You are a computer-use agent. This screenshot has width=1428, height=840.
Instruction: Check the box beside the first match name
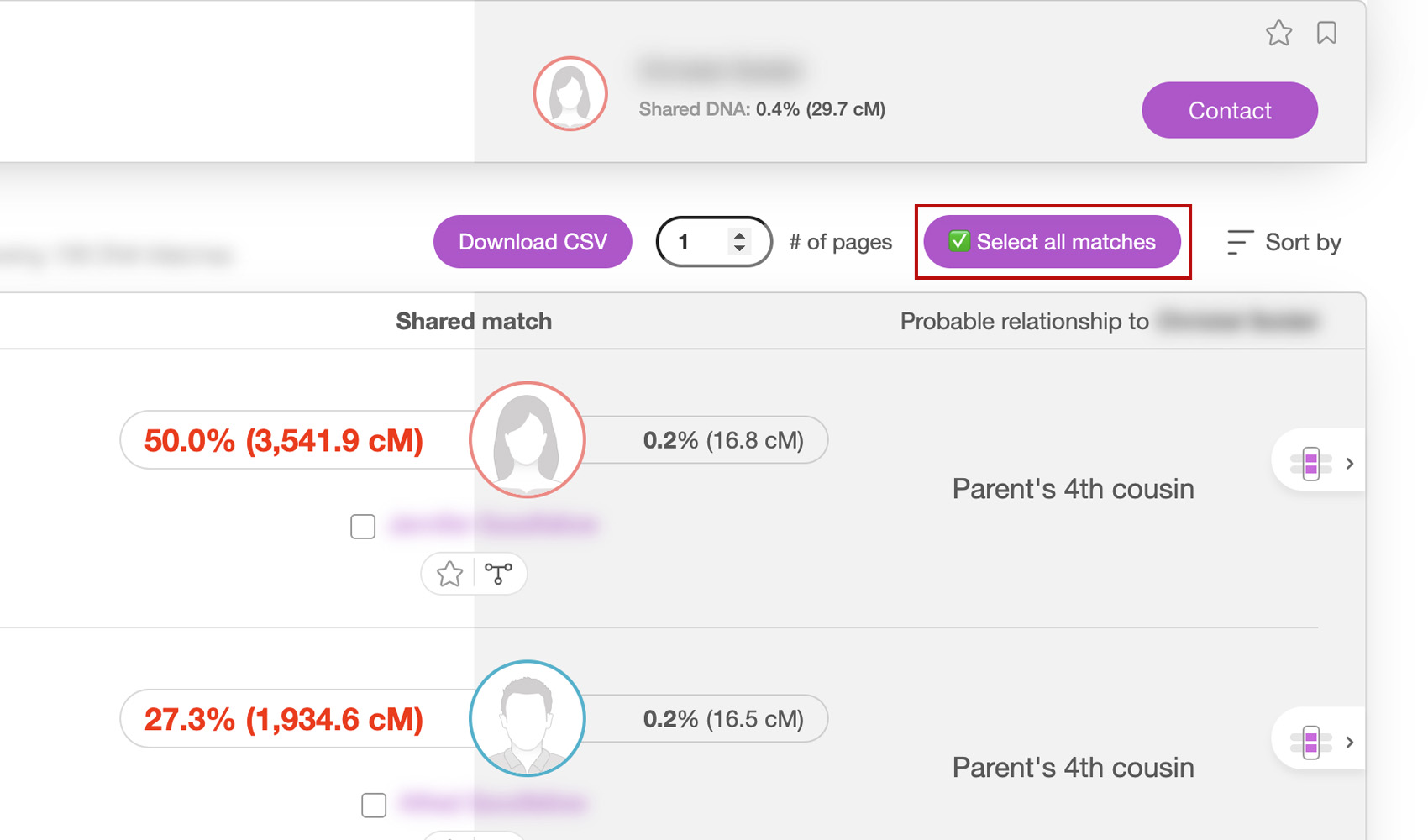[363, 527]
